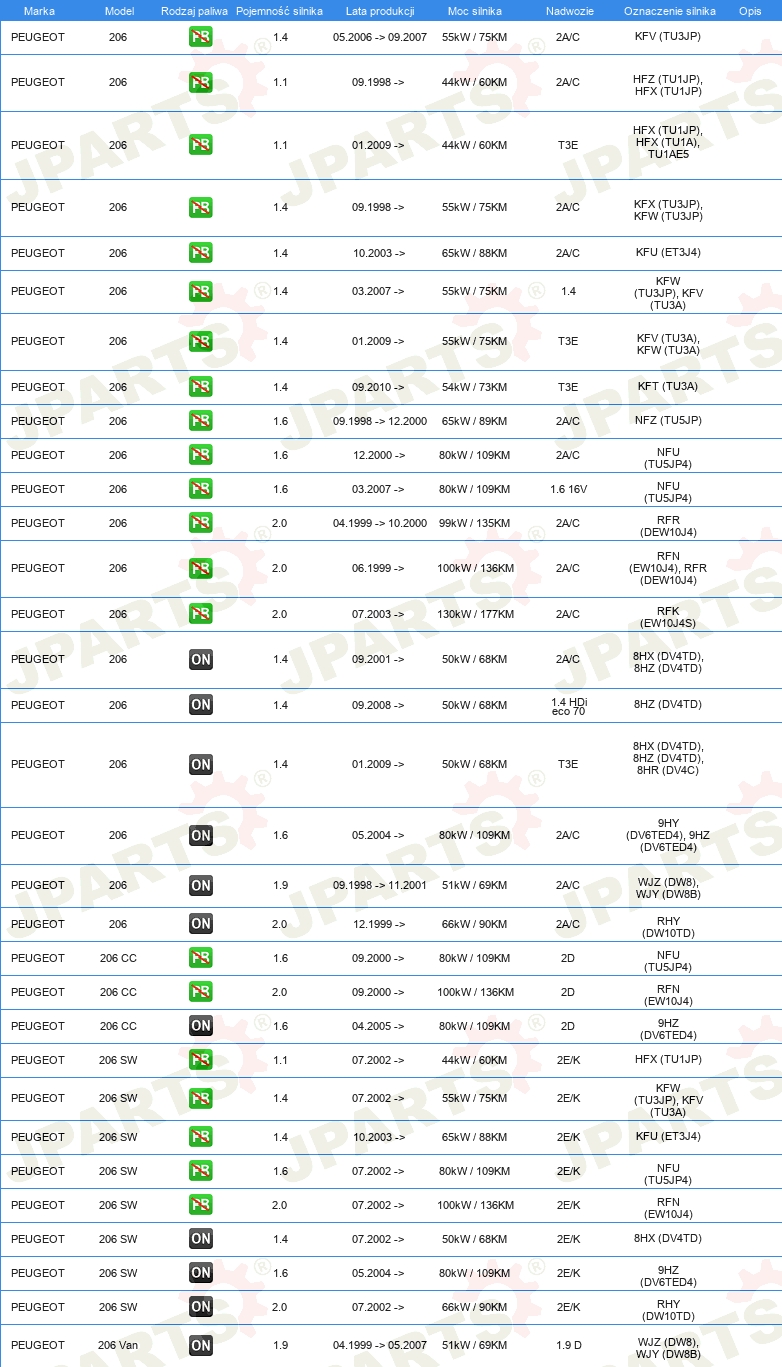Select the '09.1998 -> 11.2001' production years cell
Screen dimensions: 782x1367
point(380,885)
